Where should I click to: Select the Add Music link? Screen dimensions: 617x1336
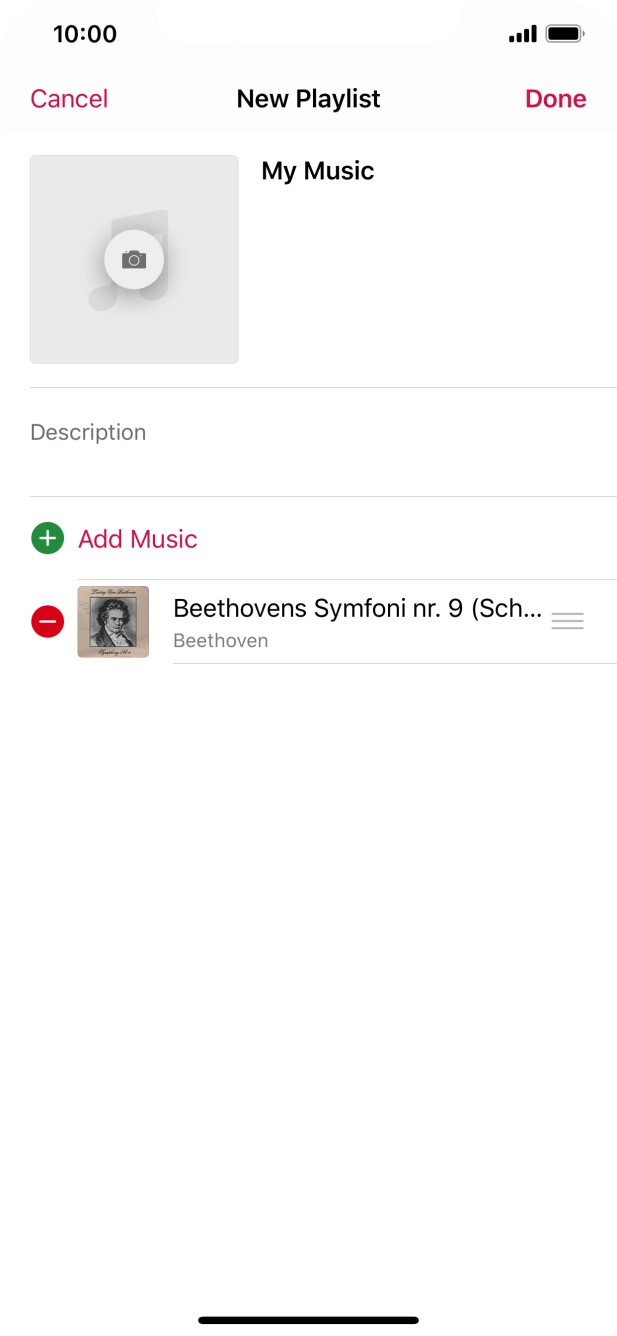138,539
